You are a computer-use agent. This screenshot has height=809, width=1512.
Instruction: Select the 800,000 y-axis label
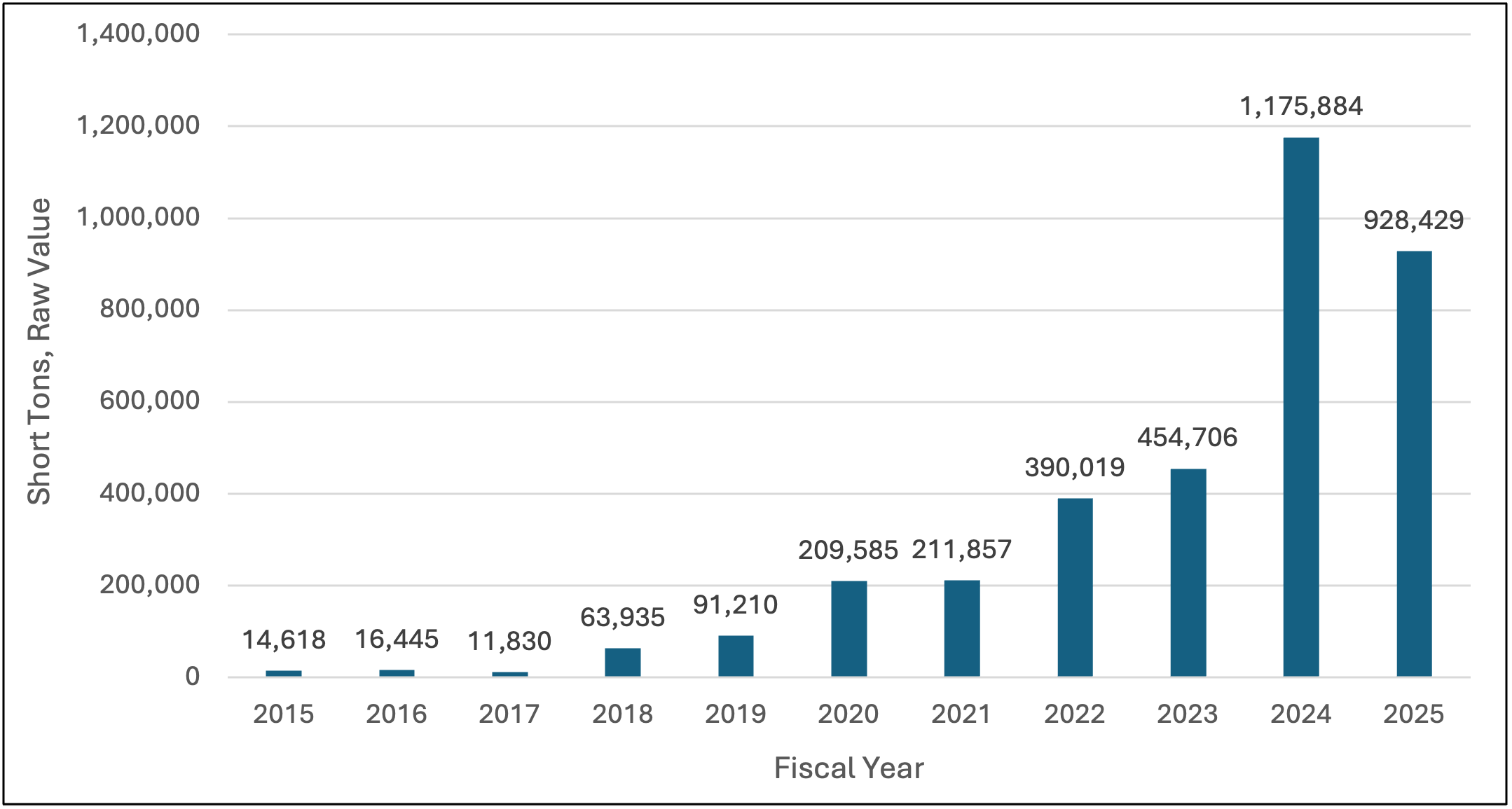click(150, 310)
